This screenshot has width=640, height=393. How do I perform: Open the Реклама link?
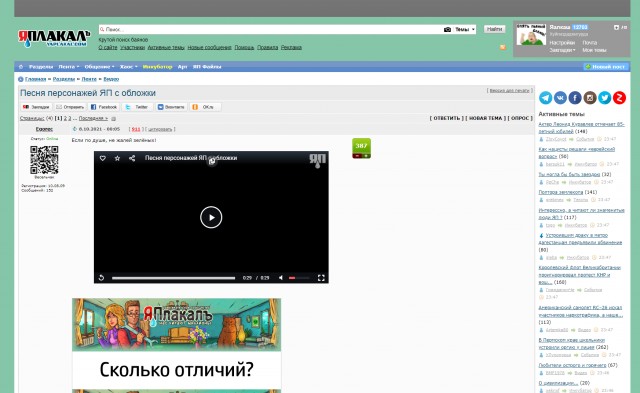291,47
